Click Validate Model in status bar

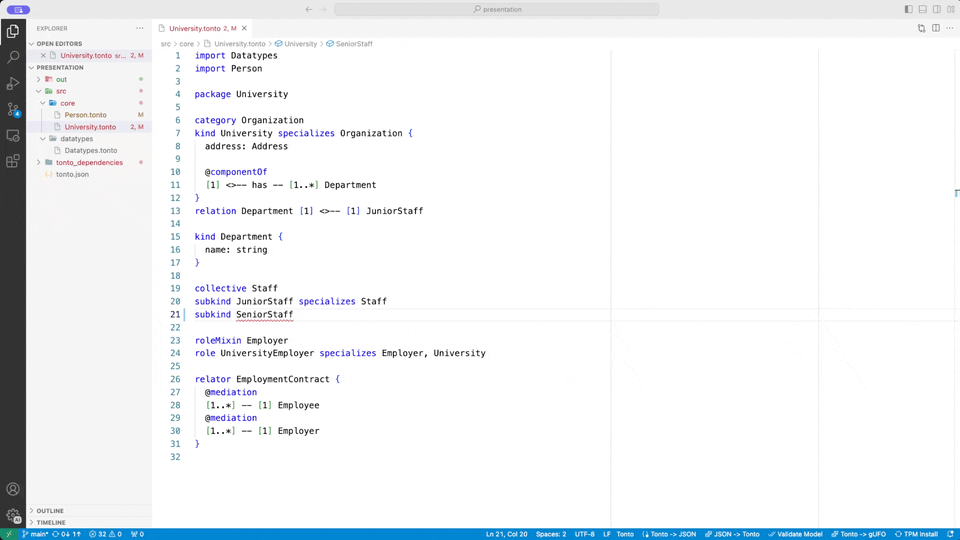click(x=795, y=534)
